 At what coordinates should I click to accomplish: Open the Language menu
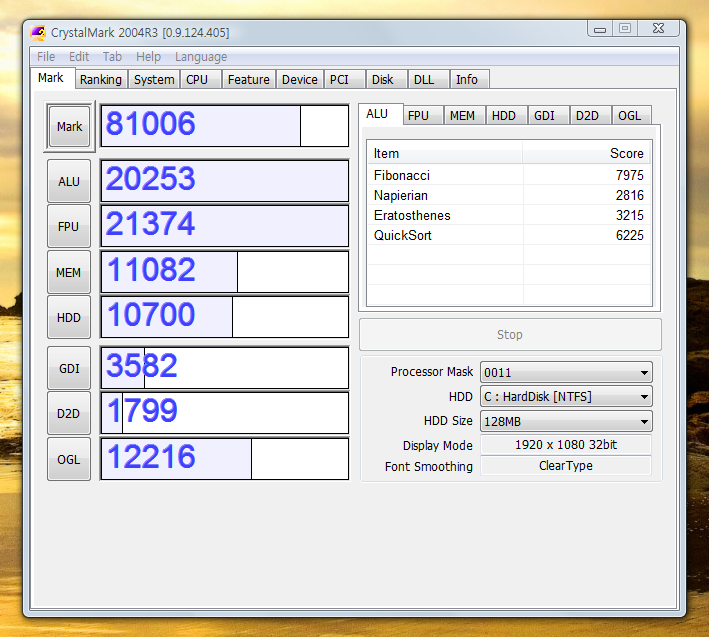201,57
